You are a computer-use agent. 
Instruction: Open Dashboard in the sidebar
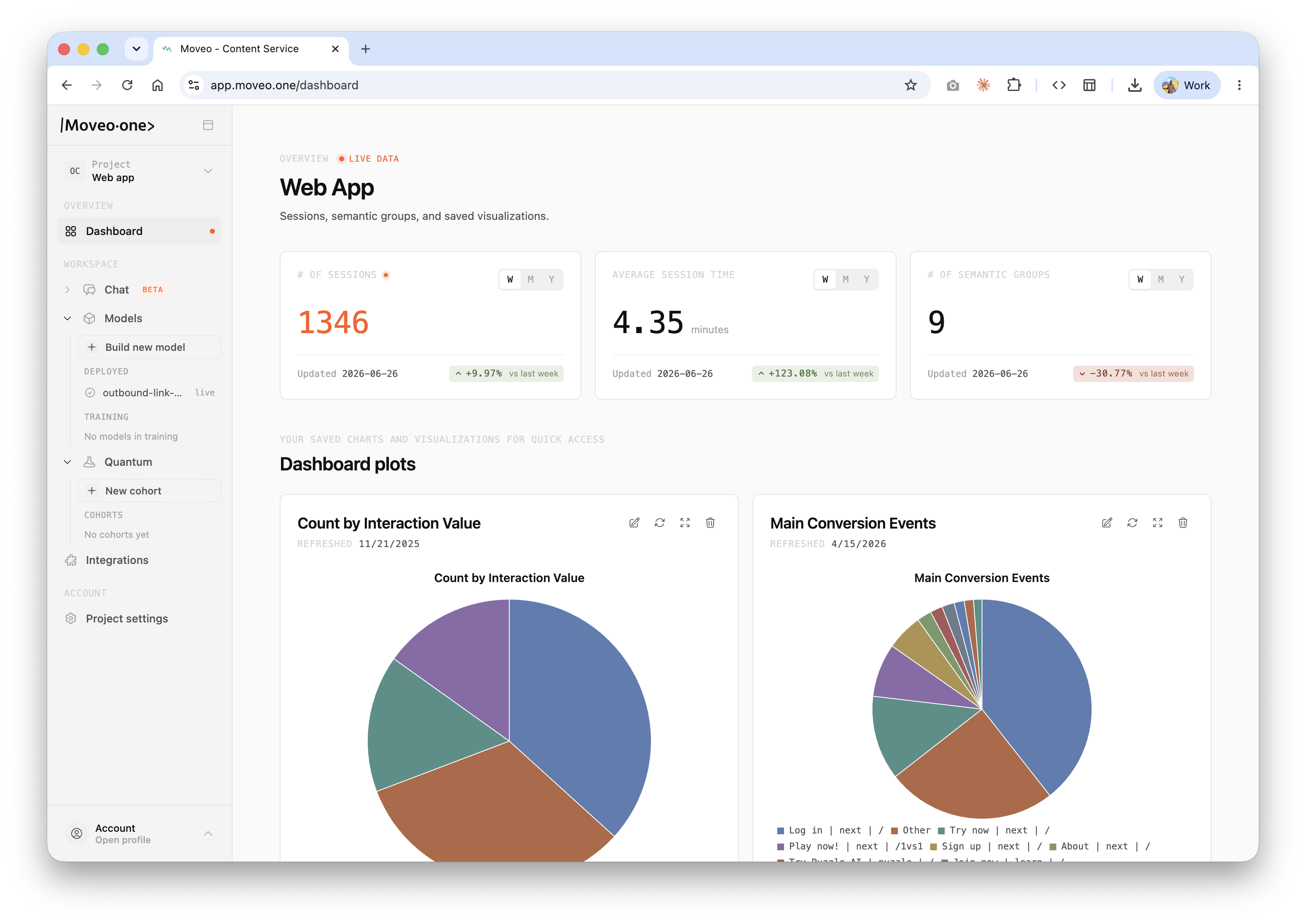coord(139,232)
